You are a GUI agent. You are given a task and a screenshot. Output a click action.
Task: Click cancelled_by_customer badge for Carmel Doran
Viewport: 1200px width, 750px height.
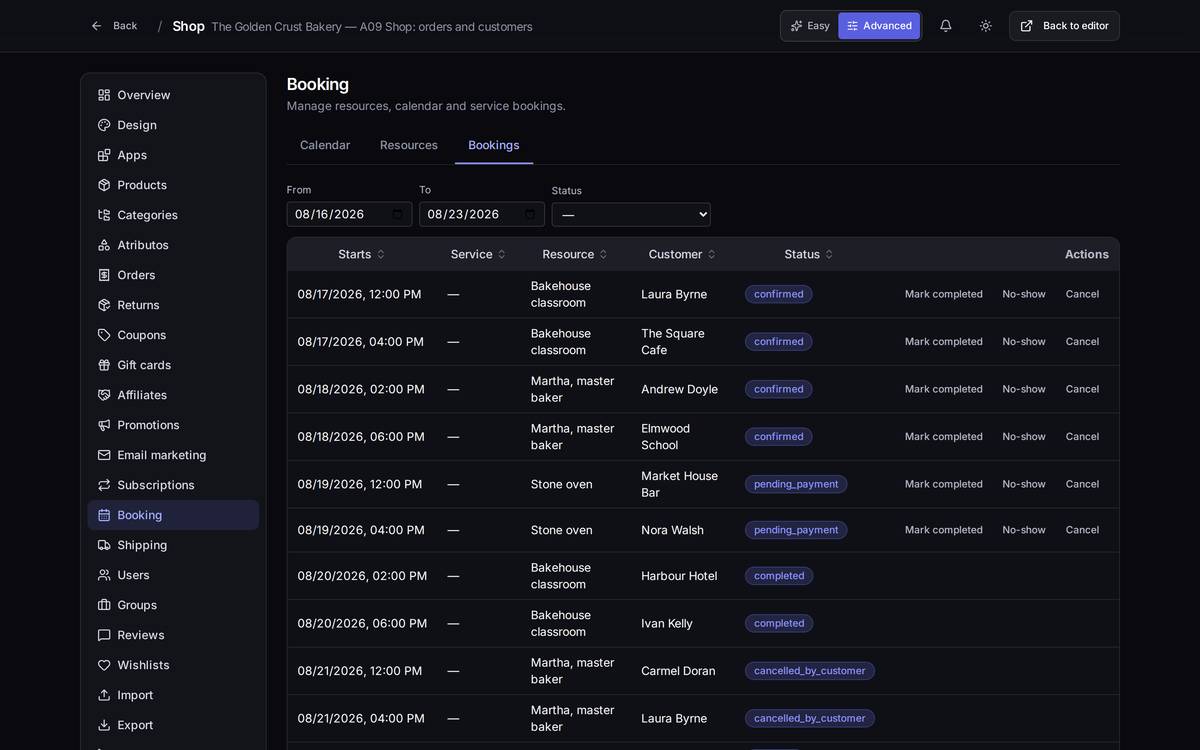click(x=810, y=671)
